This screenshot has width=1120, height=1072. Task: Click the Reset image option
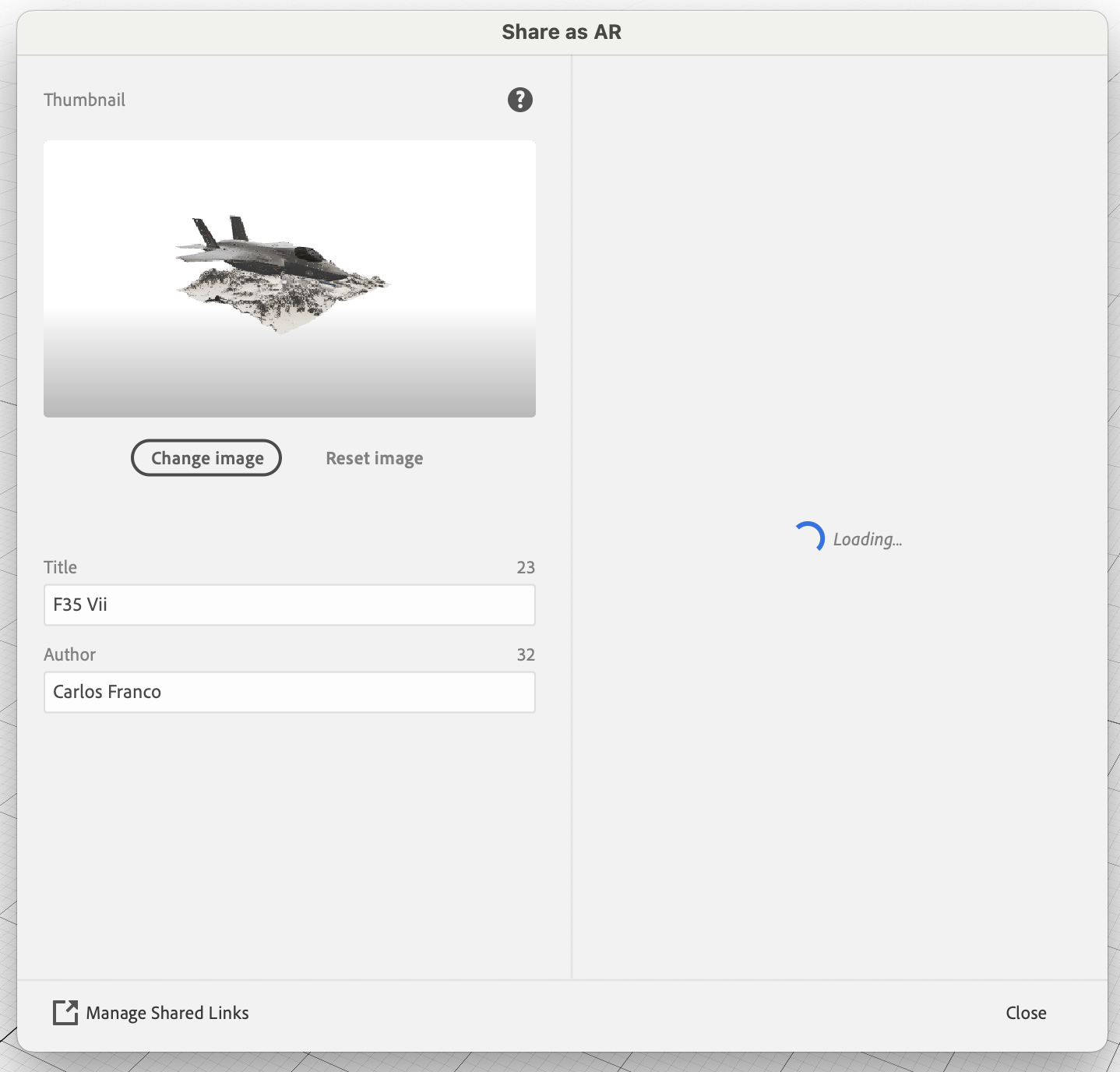click(x=375, y=458)
